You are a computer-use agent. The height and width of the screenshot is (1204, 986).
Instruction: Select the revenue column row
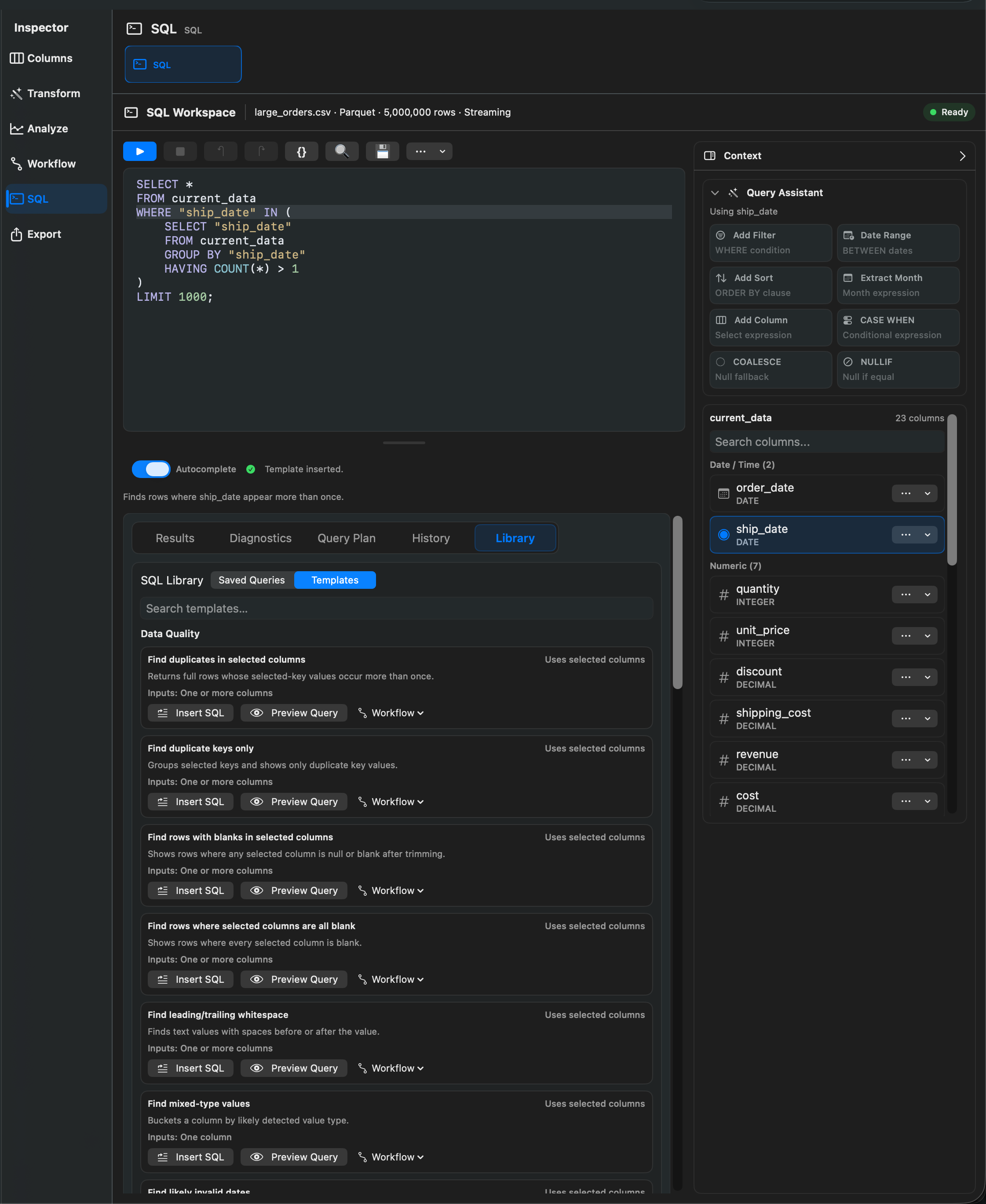pyautogui.click(x=826, y=760)
